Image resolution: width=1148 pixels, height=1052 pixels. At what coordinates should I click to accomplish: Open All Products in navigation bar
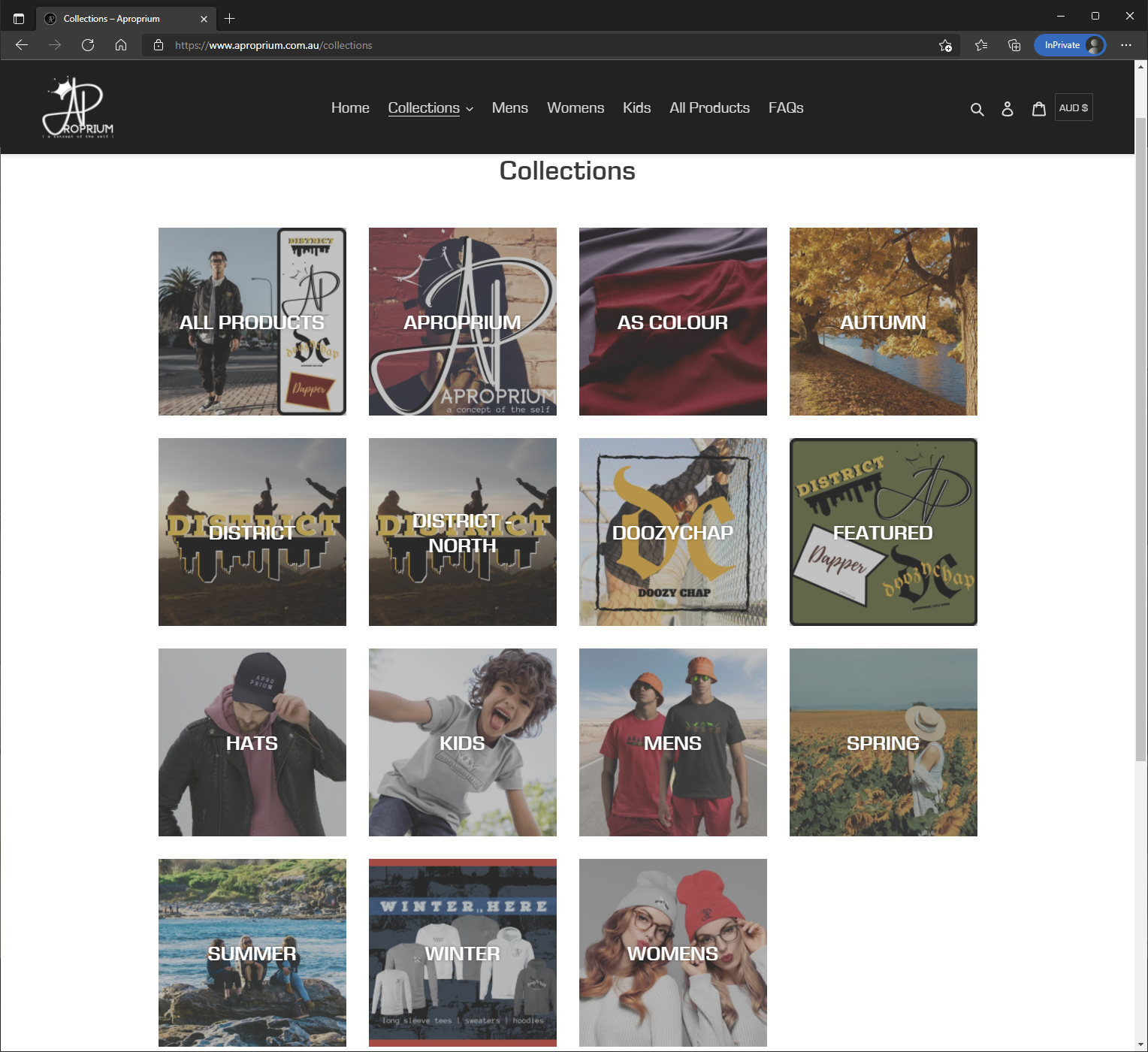(709, 108)
